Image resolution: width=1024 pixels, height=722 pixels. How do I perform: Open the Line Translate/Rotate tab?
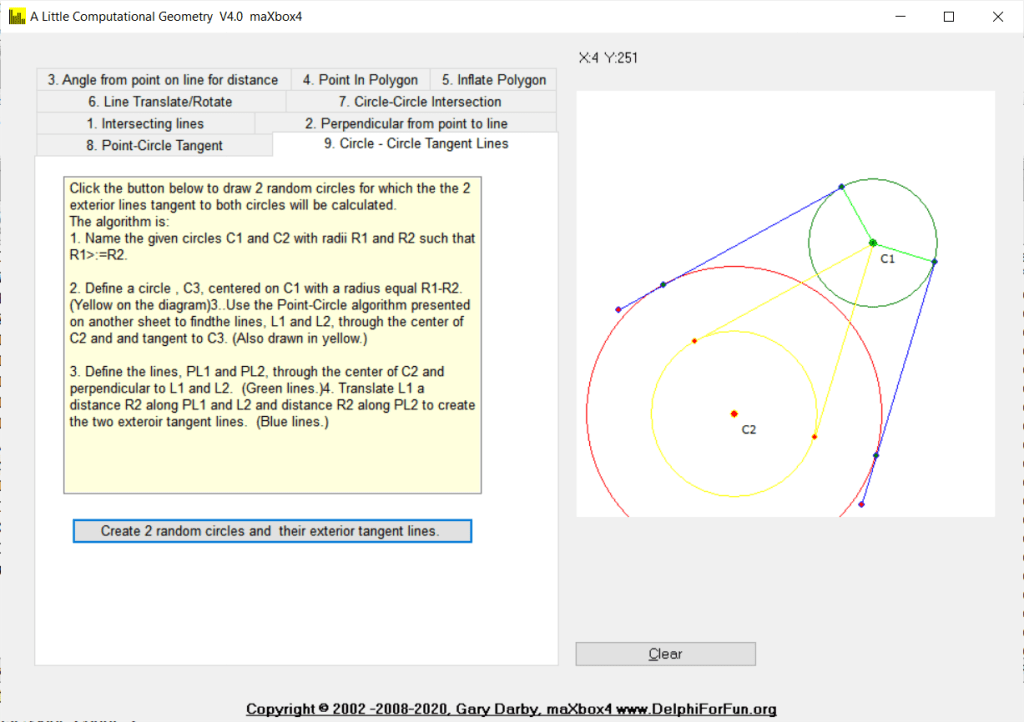point(160,102)
